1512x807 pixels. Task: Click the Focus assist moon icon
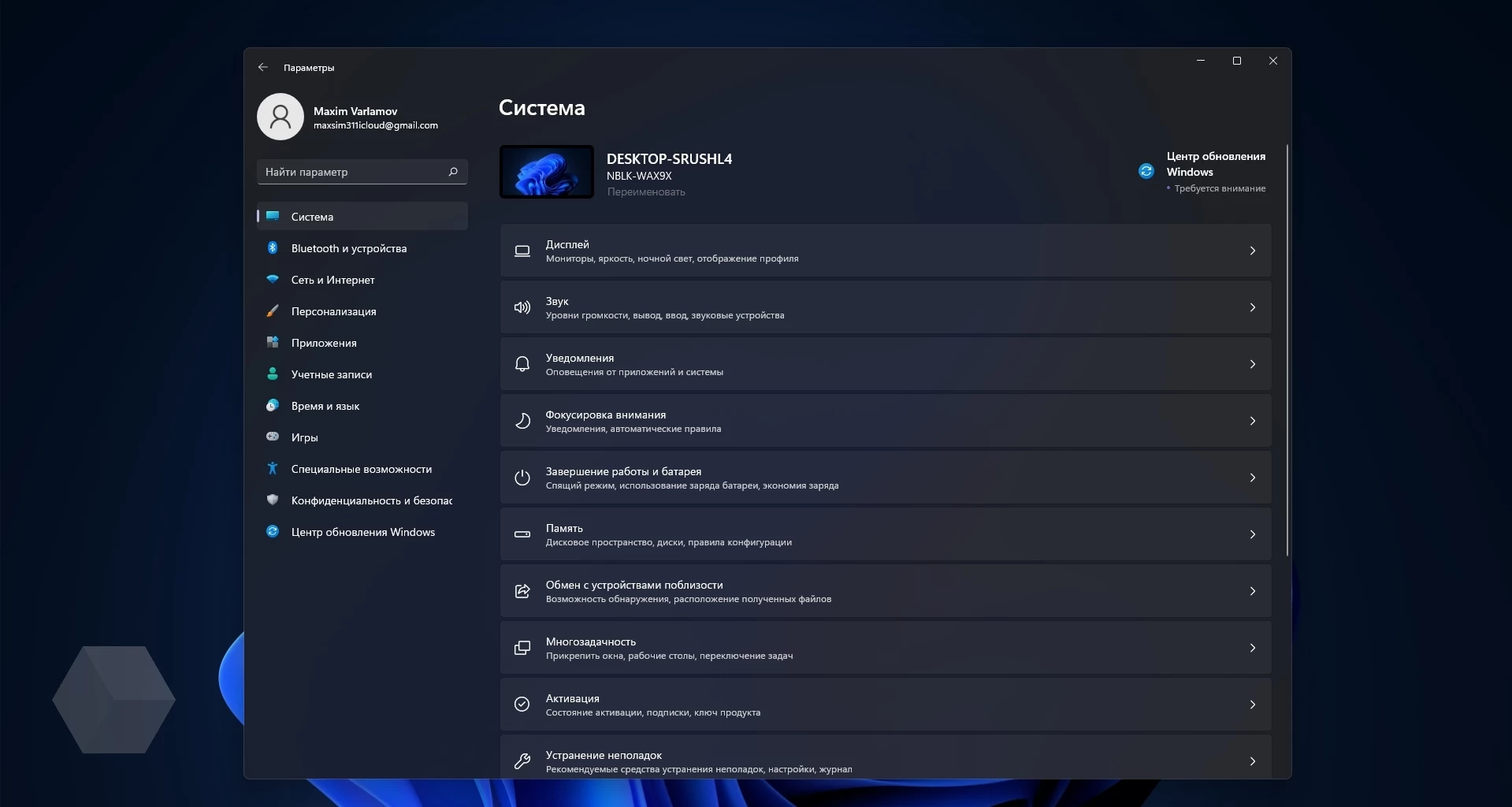522,421
